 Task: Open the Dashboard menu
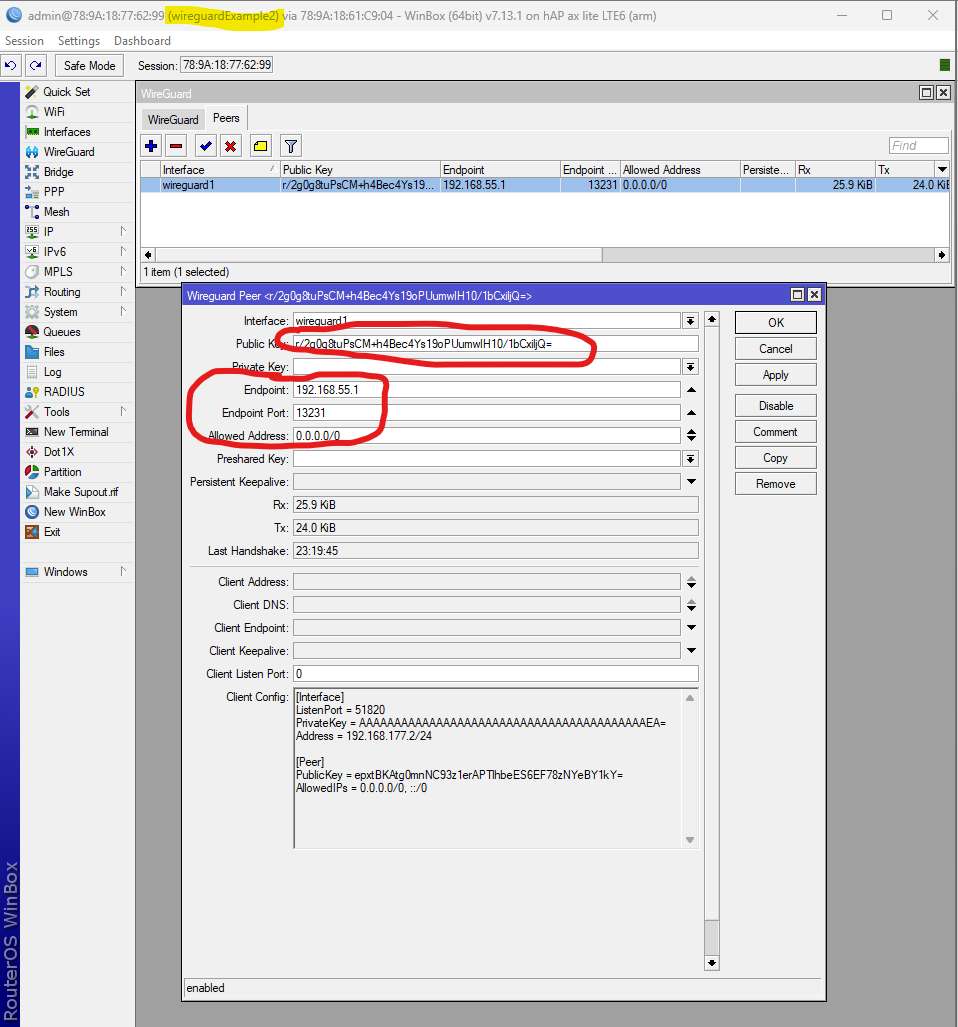click(x=142, y=41)
